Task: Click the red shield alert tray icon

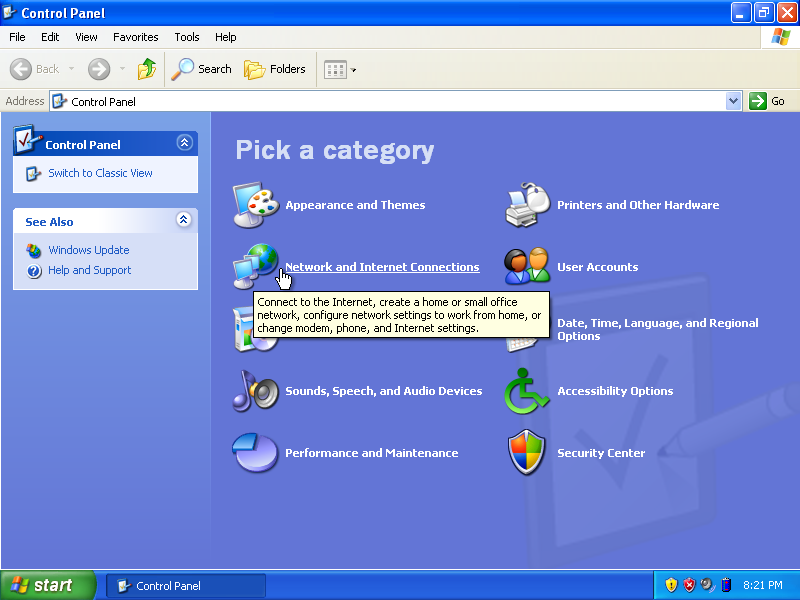Action: point(689,585)
